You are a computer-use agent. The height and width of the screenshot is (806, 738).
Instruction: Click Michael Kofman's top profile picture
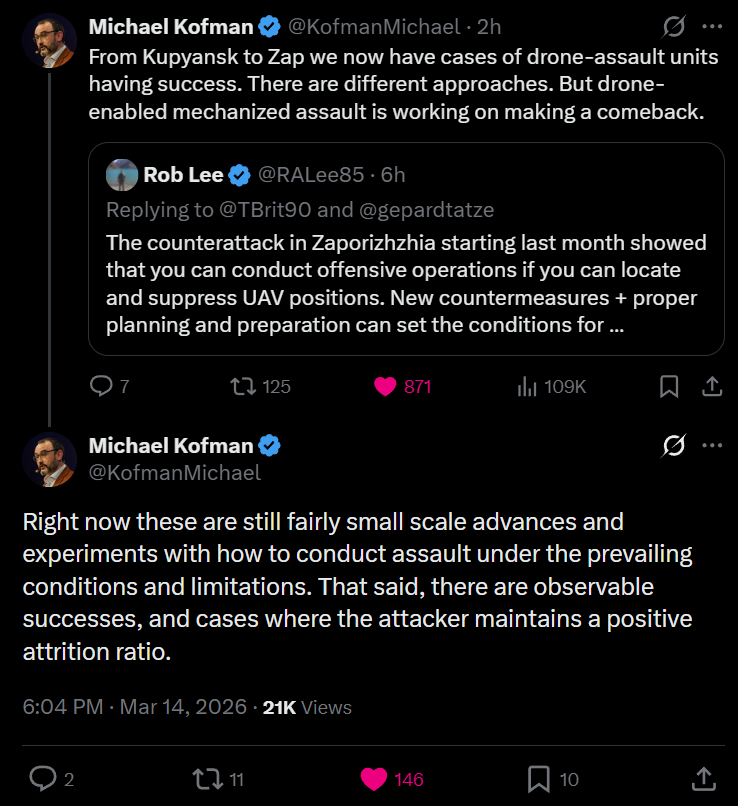pyautogui.click(x=49, y=41)
